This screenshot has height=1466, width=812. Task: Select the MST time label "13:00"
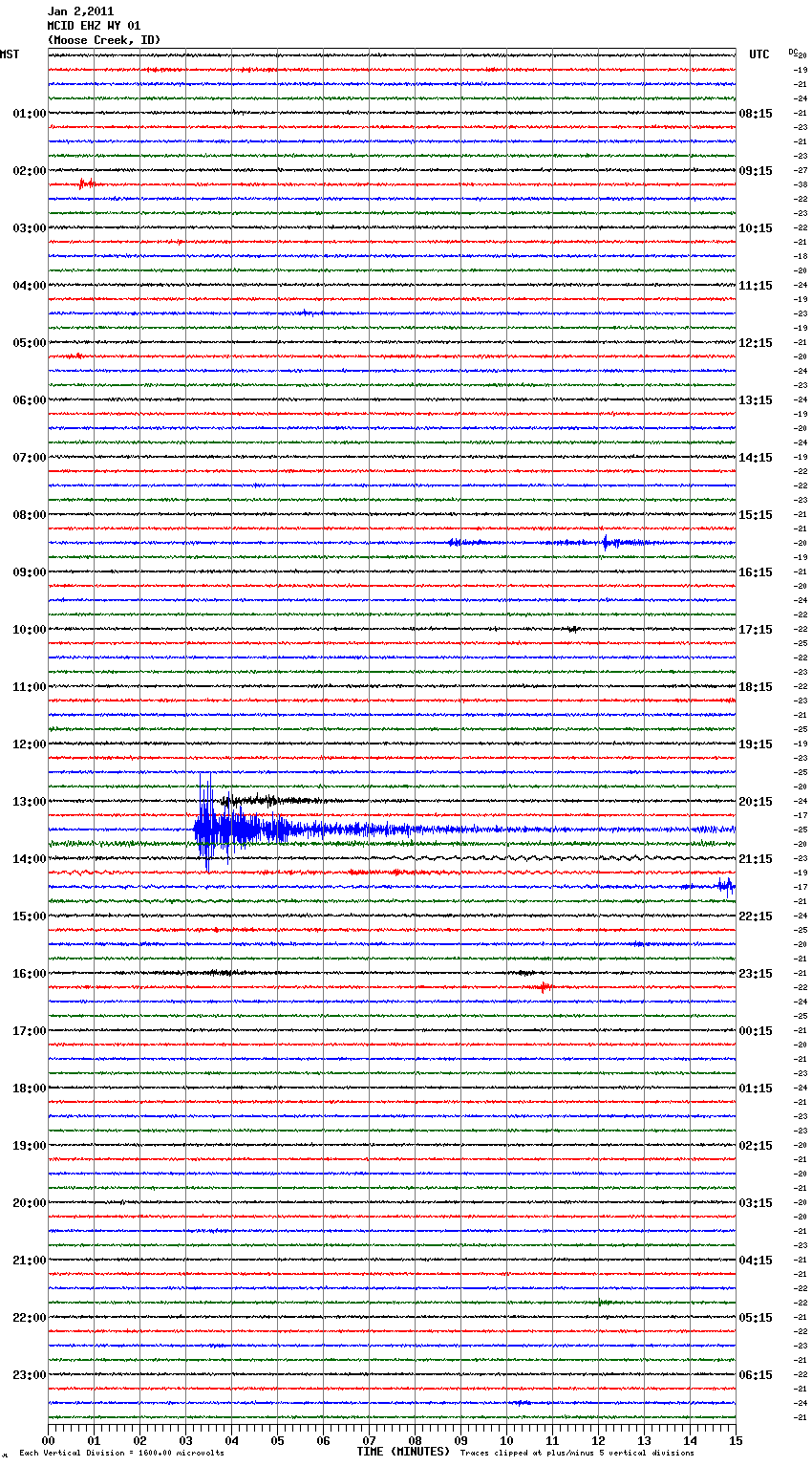[29, 802]
